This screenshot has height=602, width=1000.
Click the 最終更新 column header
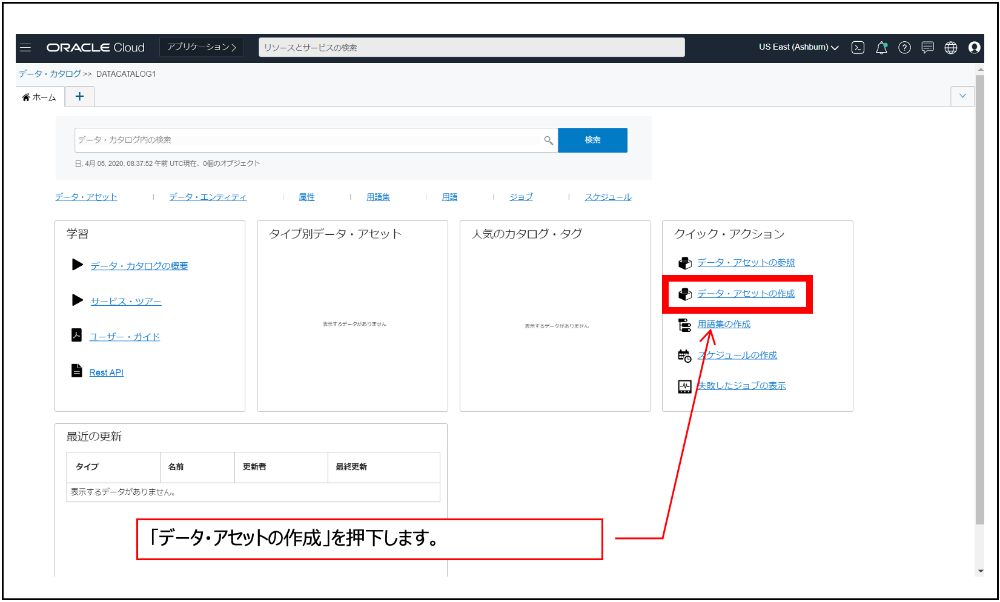point(384,467)
